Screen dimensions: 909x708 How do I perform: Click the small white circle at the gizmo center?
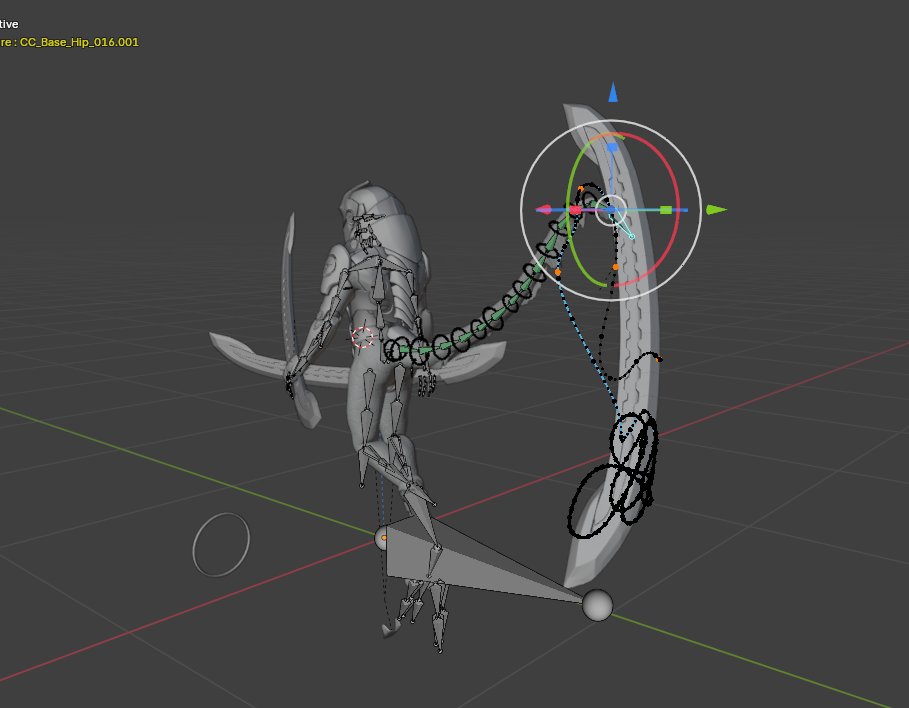point(611,210)
